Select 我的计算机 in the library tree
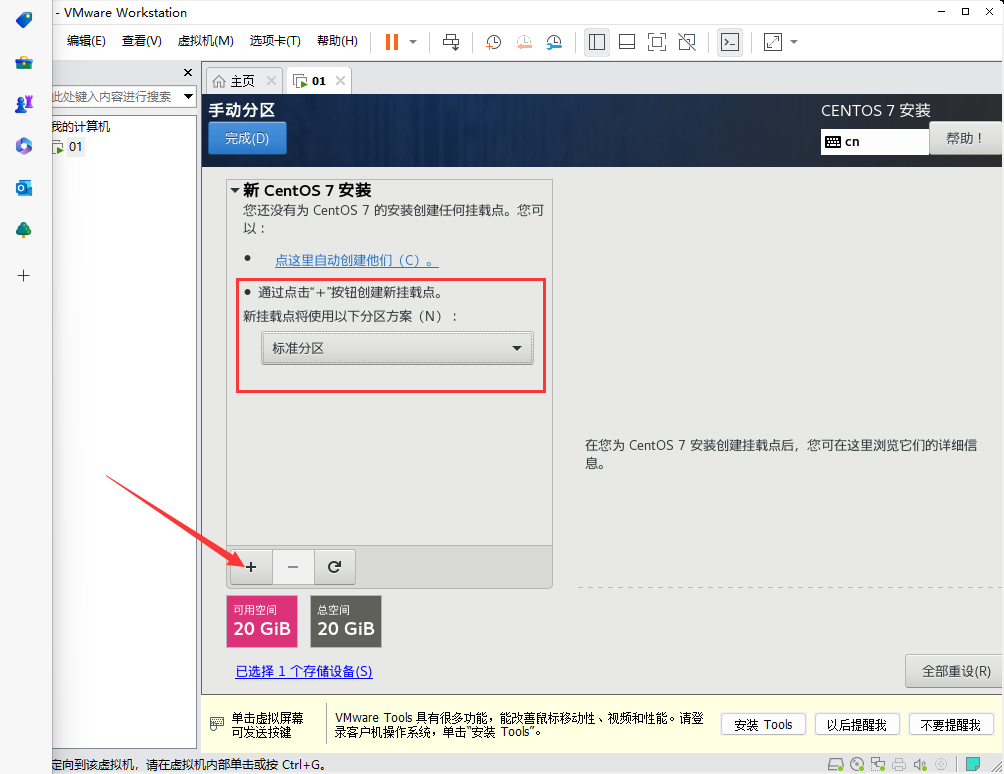The height and width of the screenshot is (774, 1004). click(81, 127)
